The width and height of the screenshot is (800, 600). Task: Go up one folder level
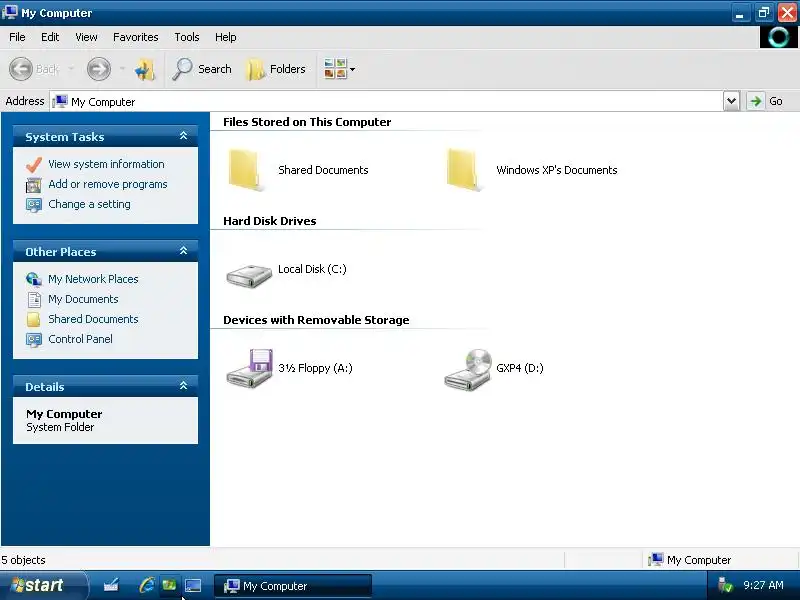145,69
